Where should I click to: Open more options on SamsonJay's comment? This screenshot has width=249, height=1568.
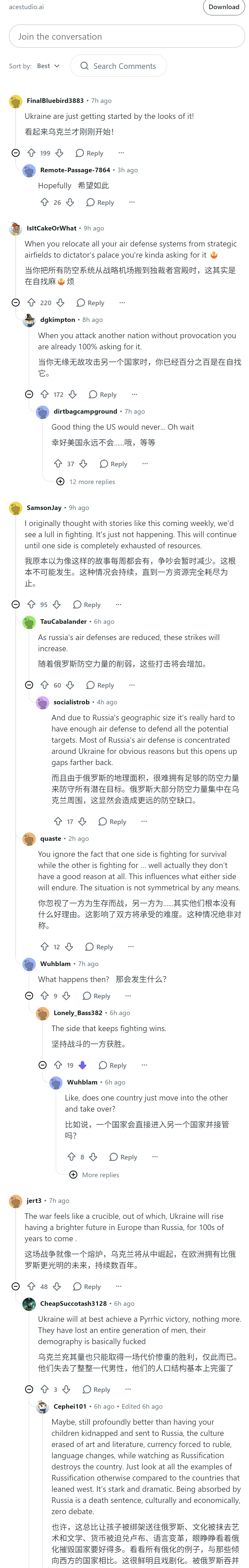click(118, 604)
